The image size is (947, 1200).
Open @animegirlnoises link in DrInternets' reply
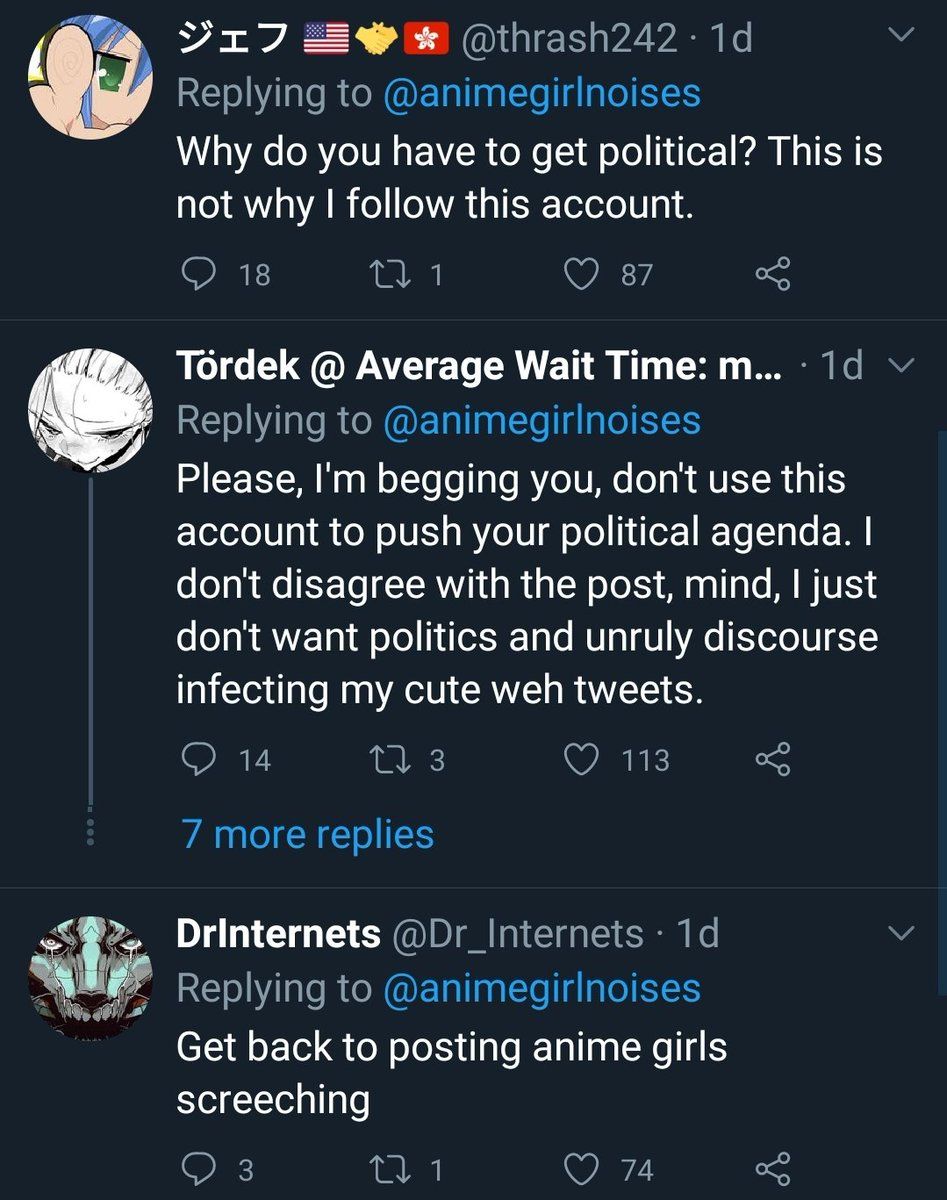[x=541, y=988]
